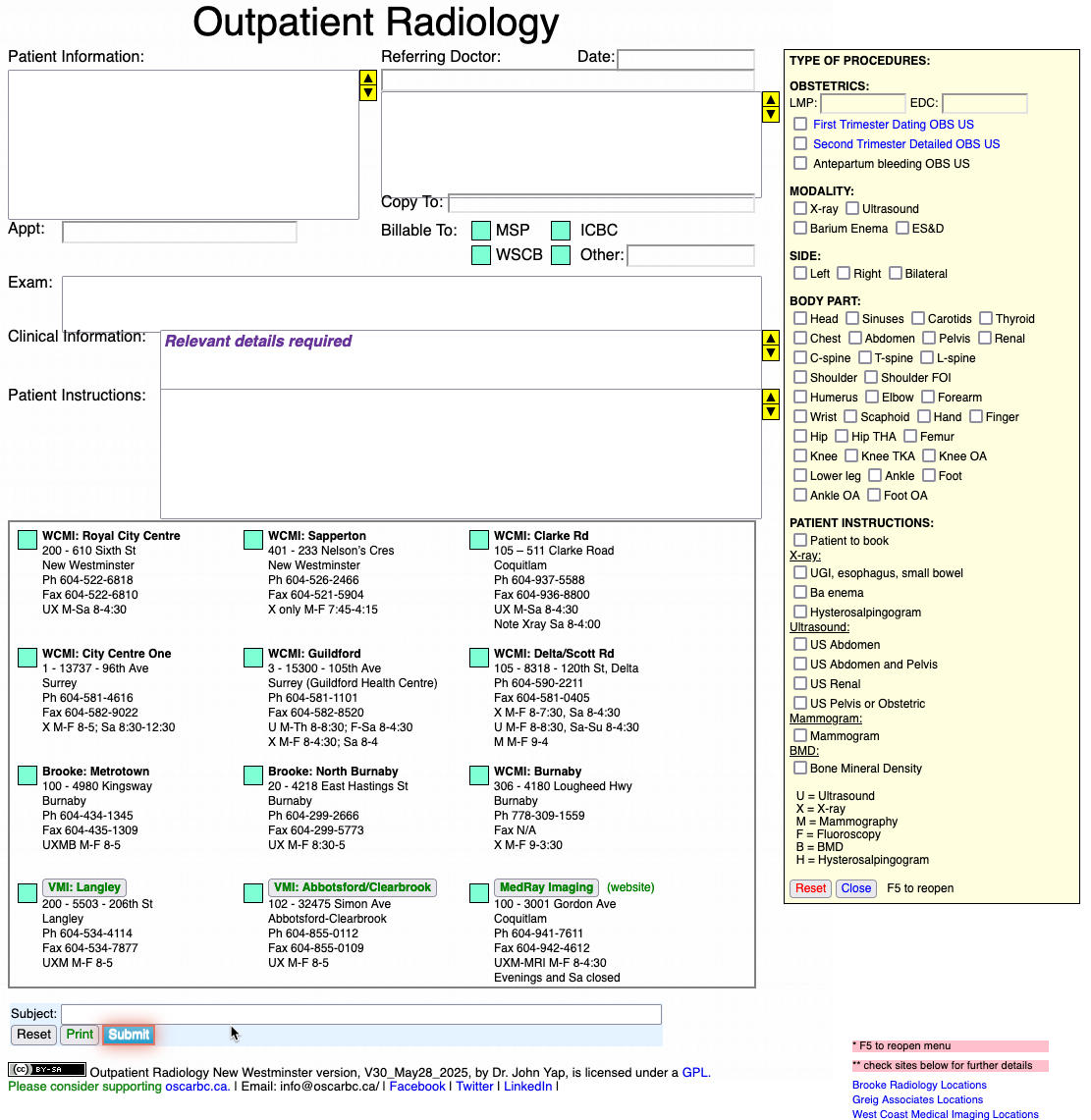Check Patient to book instruction
This screenshot has height=1120, width=1091.
800,540
